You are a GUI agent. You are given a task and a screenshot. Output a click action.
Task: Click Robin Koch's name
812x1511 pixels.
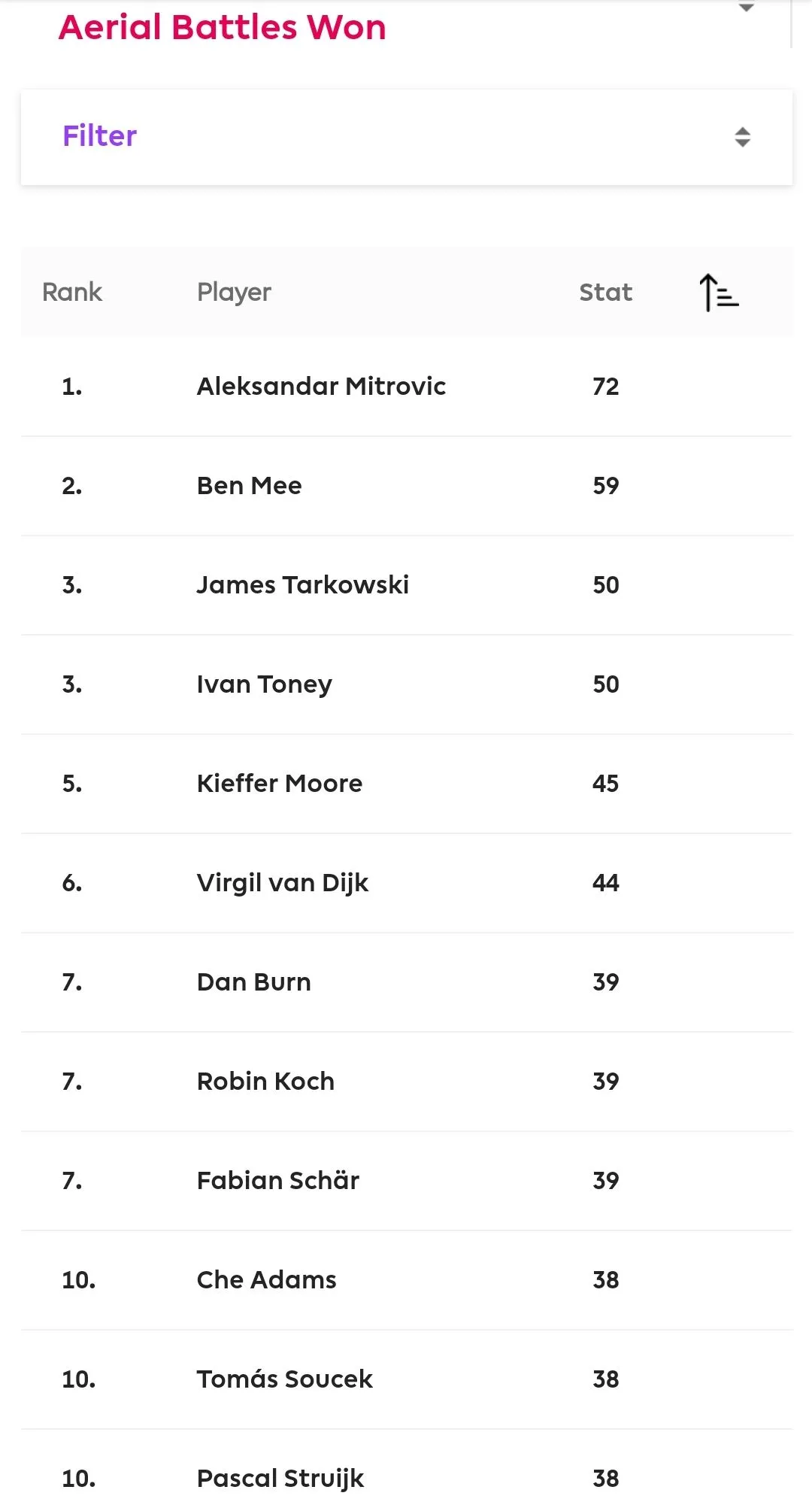coord(265,1082)
